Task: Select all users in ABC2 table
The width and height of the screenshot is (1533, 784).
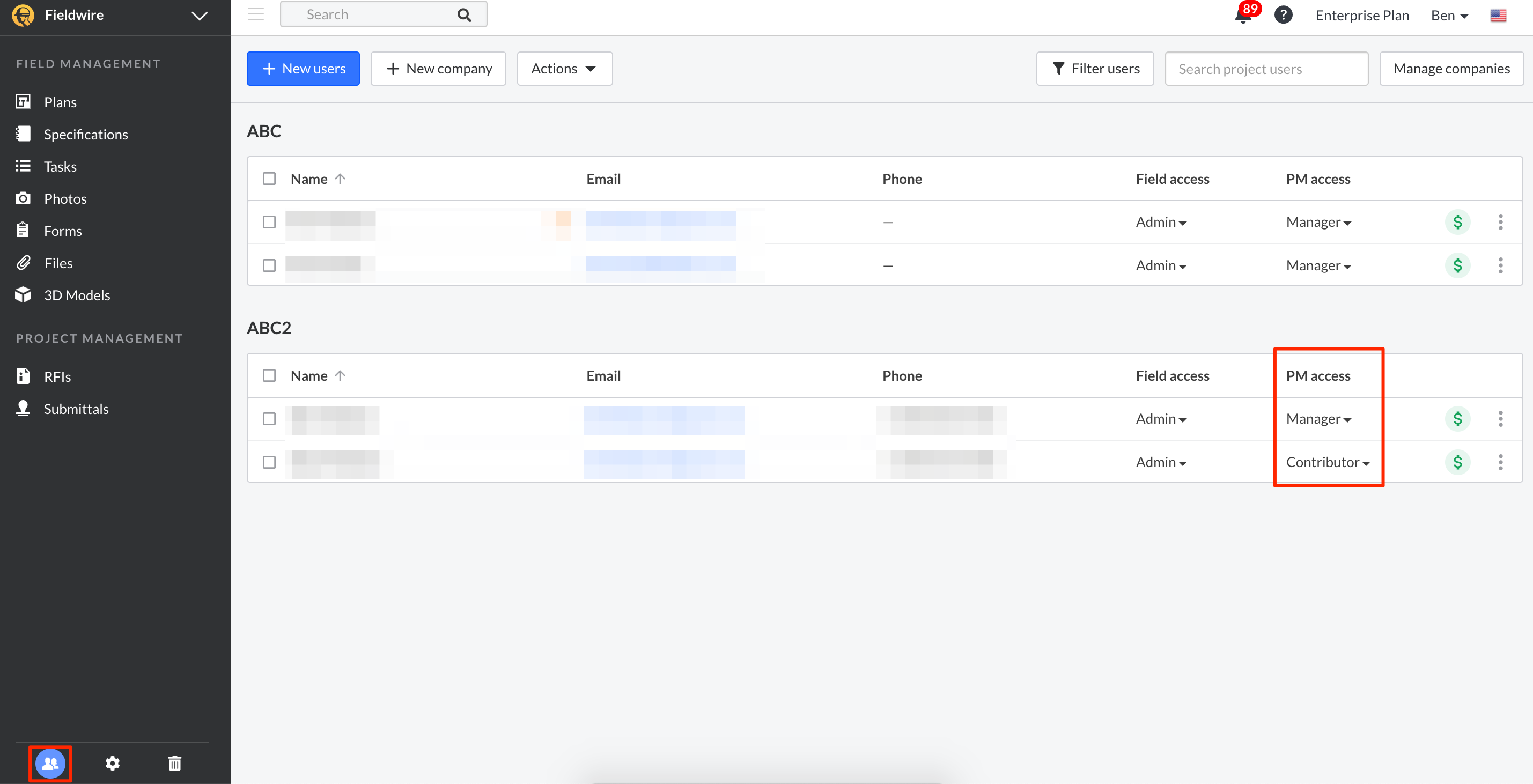Action: click(x=269, y=375)
